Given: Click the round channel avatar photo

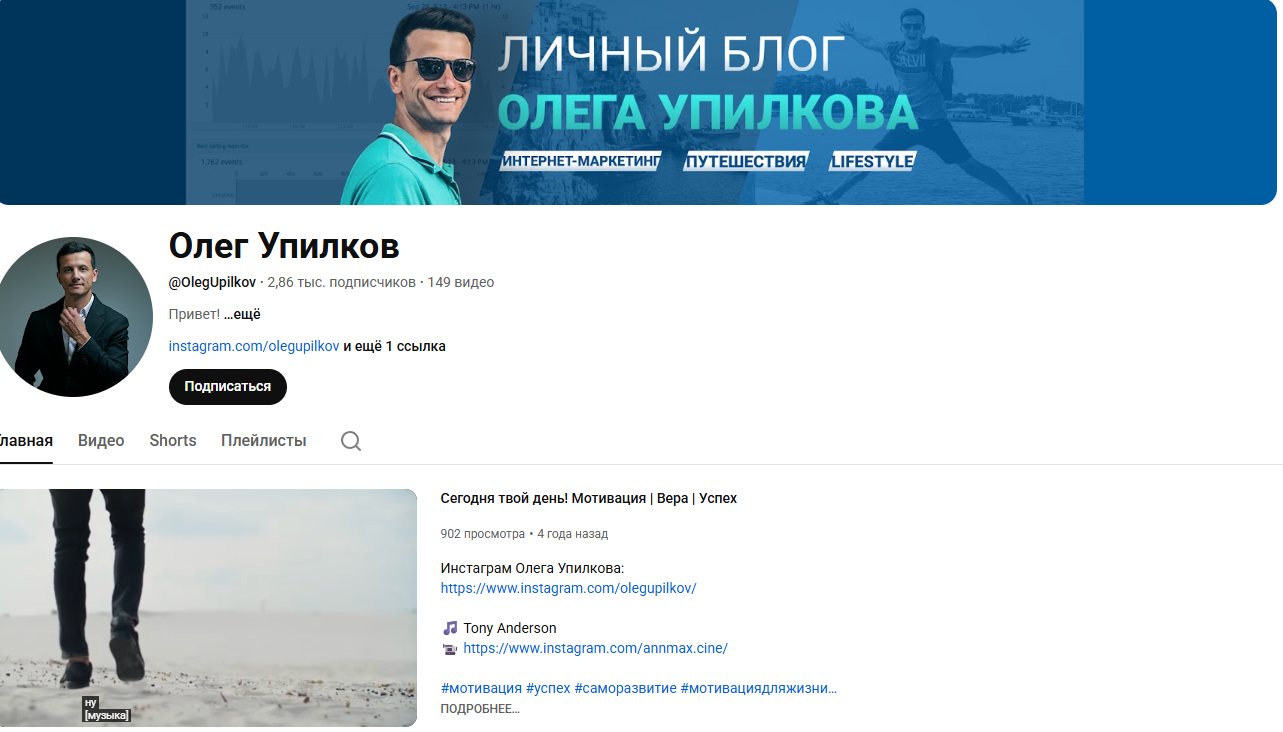Looking at the screenshot, I should click(72, 317).
